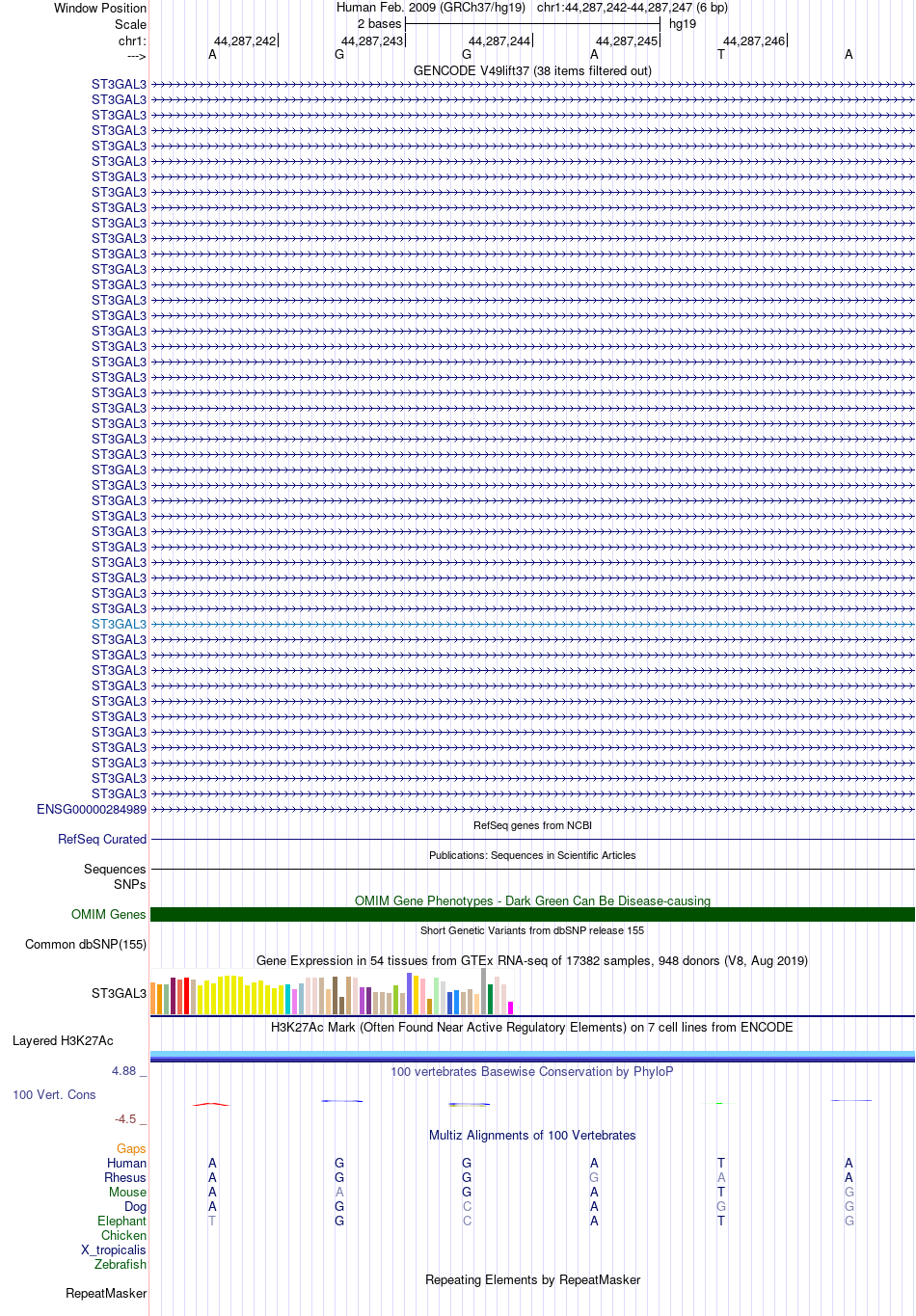The width and height of the screenshot is (916, 1316).
Task: Click the '--->' strand direction label
Action: 136,56
